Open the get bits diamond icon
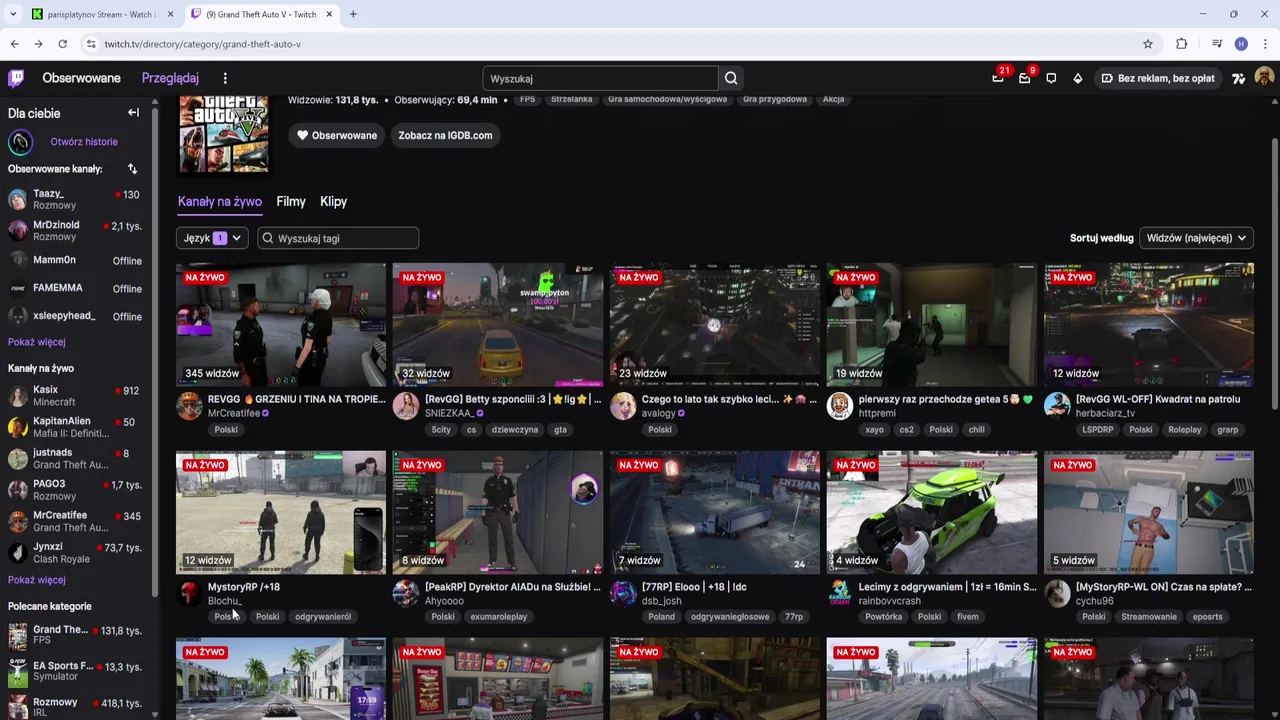Viewport: 1280px width, 720px height. 1077,78
